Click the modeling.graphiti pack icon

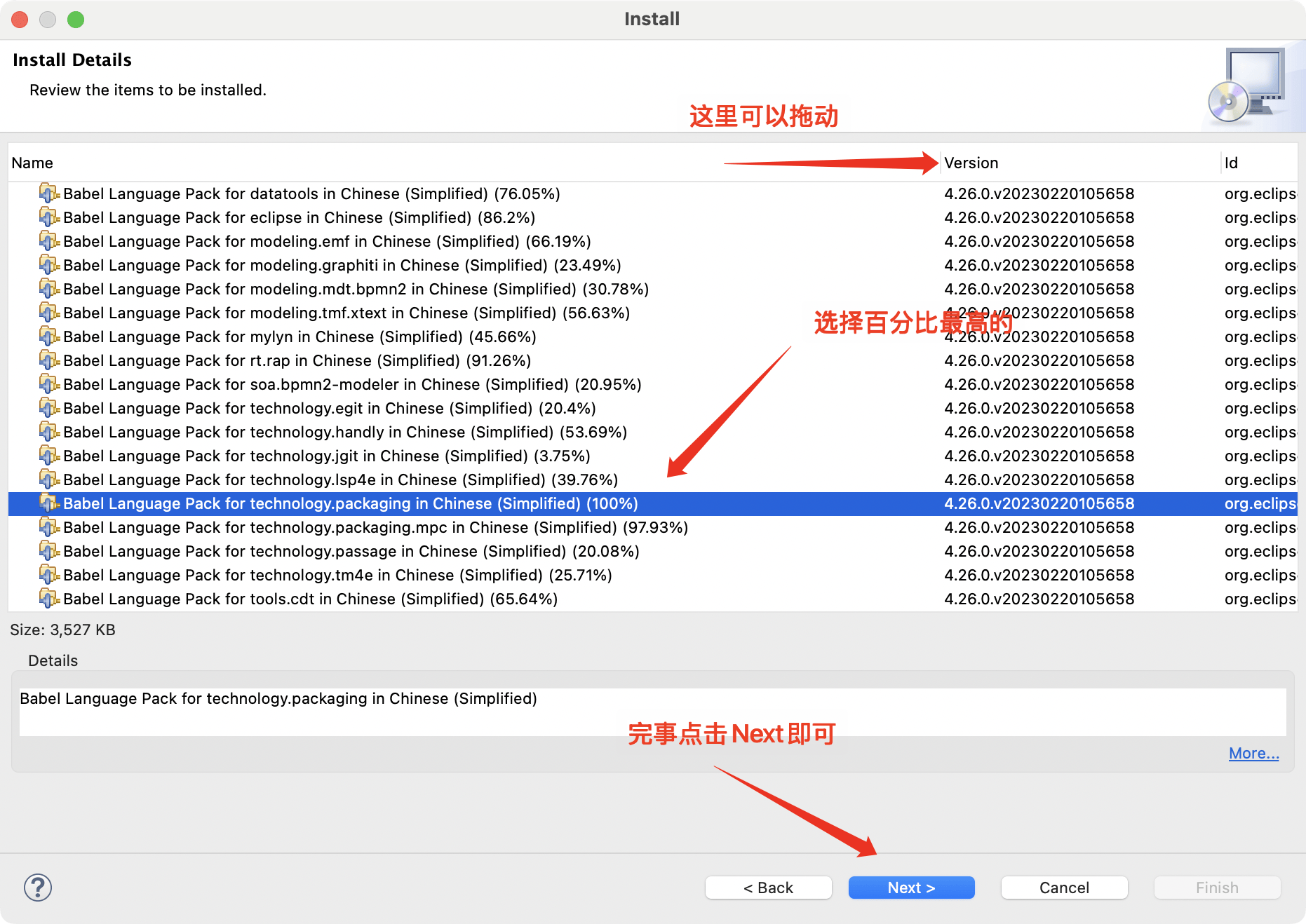[x=48, y=264]
